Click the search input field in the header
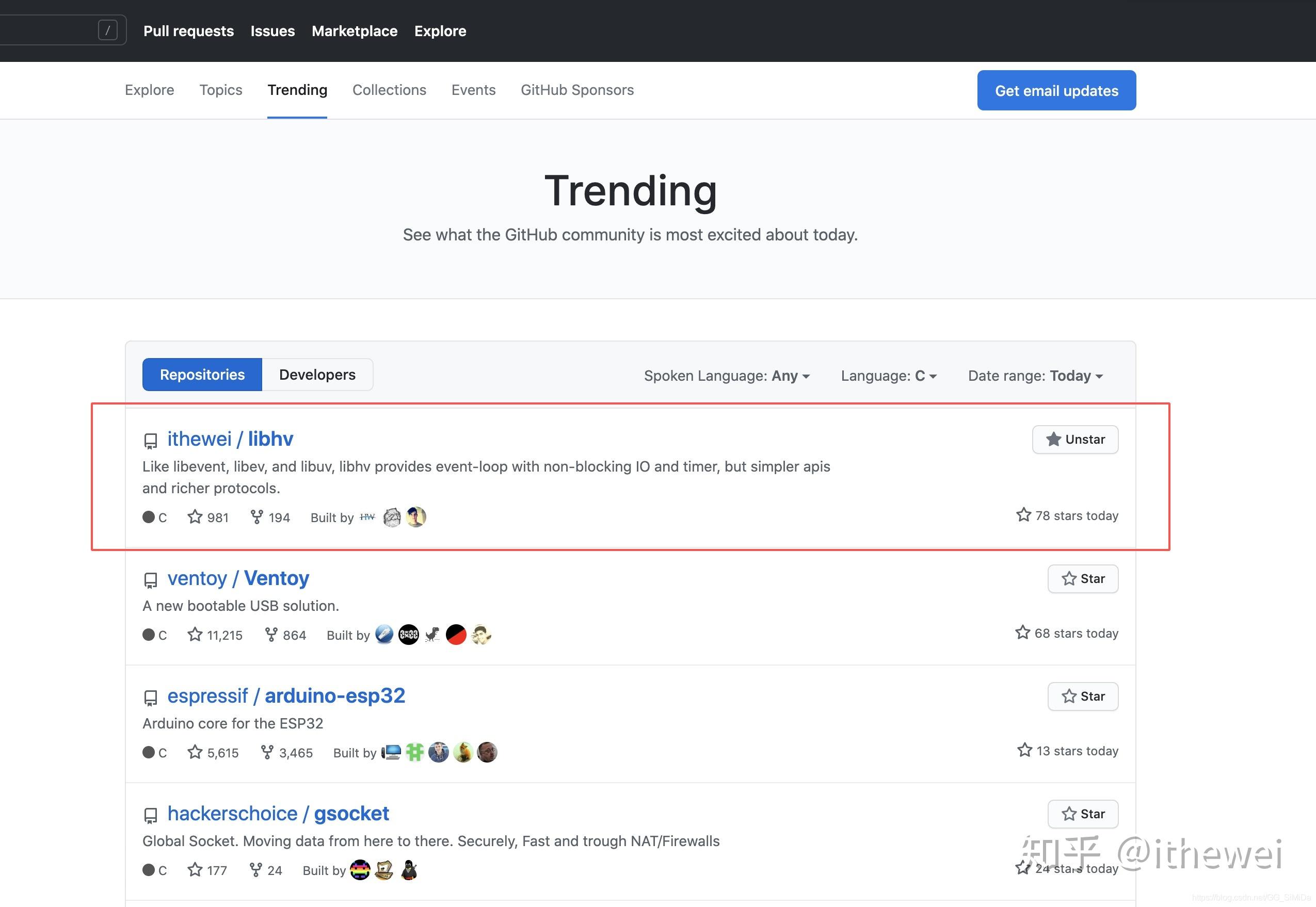The width and height of the screenshot is (1316, 907). point(62,29)
